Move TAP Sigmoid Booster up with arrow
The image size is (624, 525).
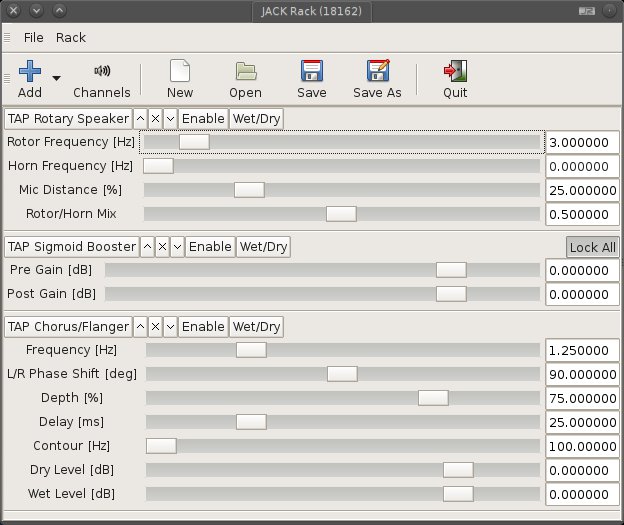click(x=148, y=246)
